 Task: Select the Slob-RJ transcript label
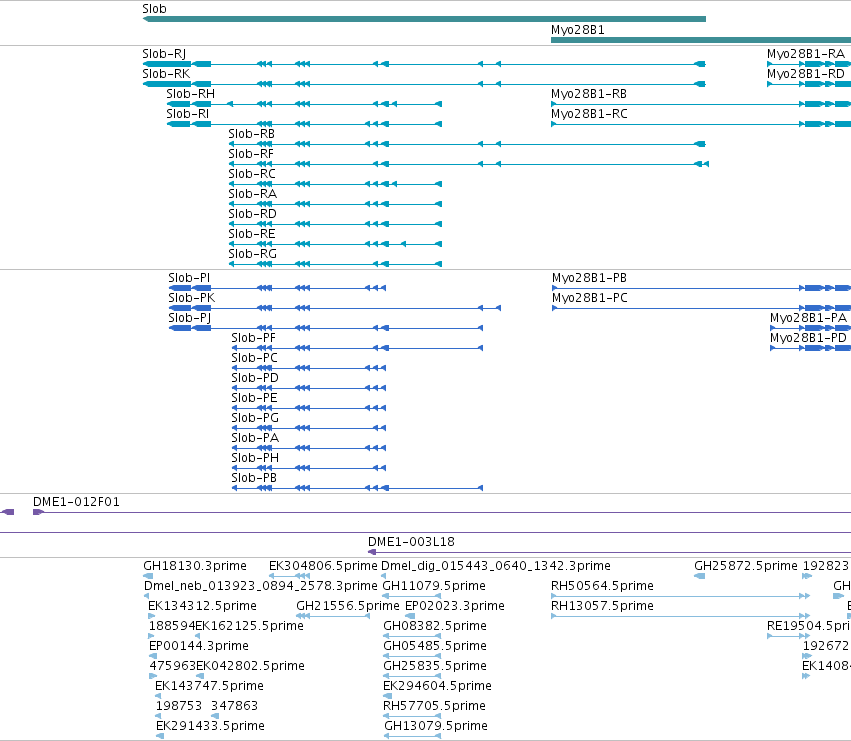(164, 54)
